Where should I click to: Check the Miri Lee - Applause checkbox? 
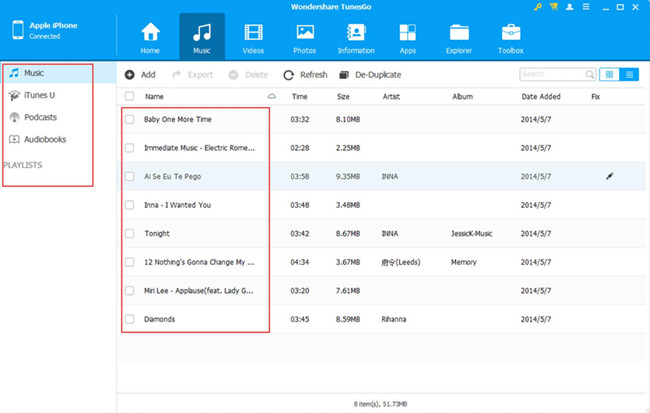[x=129, y=291]
